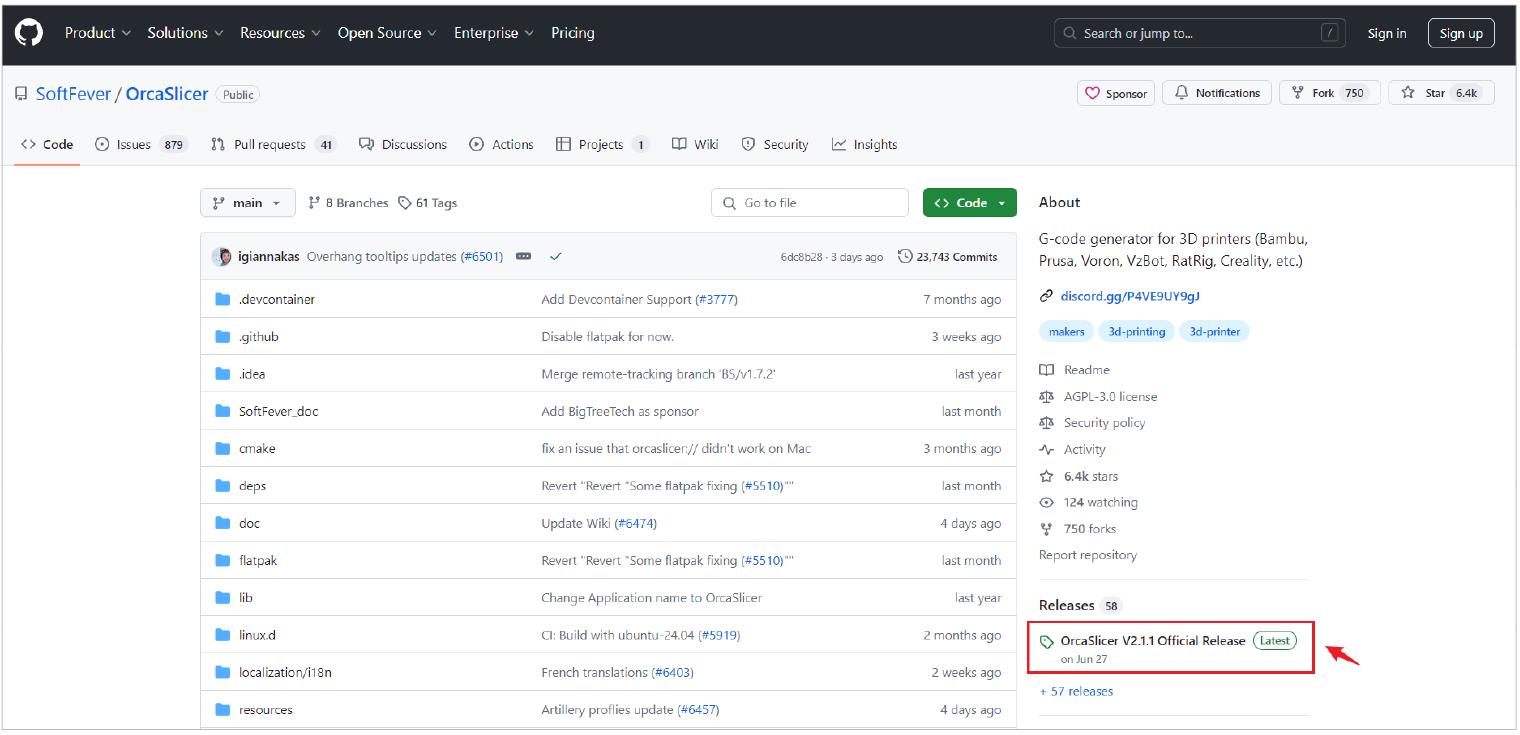Open Notifications bell button
The height and width of the screenshot is (735, 1520).
tap(1217, 93)
